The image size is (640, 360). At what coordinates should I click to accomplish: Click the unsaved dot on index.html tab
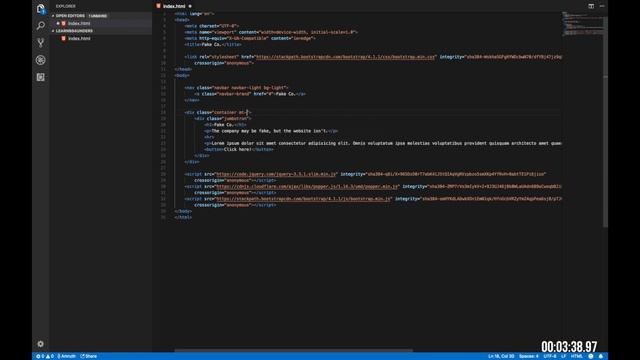190,6
